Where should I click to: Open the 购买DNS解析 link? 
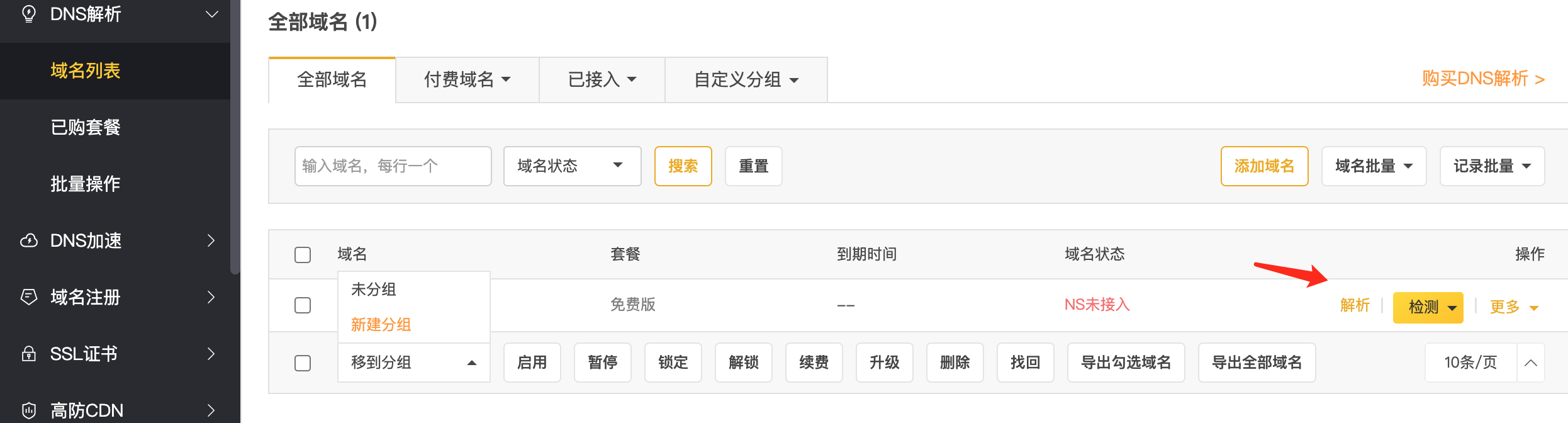(1483, 79)
